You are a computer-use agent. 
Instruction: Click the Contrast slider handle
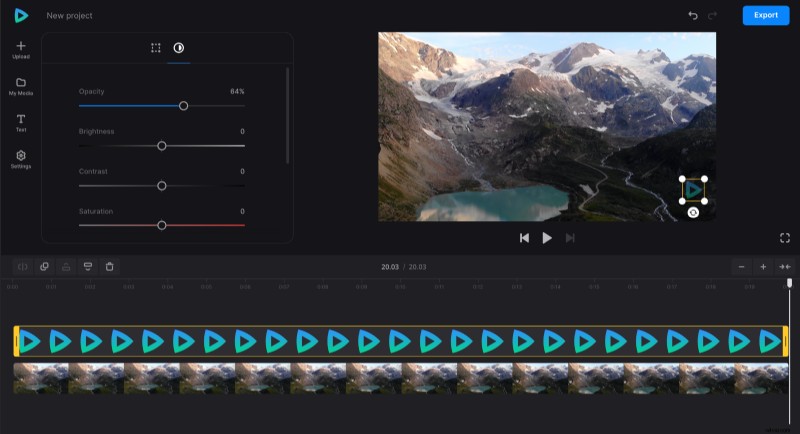[162, 186]
